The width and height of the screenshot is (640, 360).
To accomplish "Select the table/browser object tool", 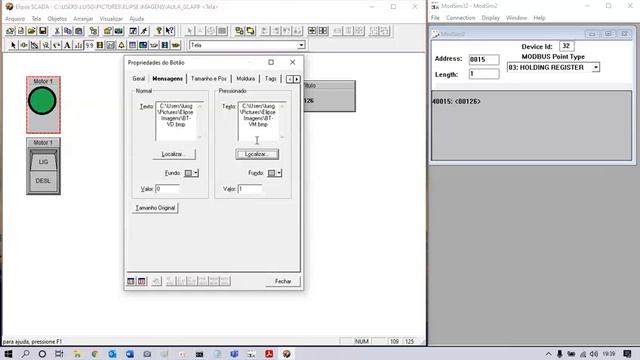I will [132, 45].
